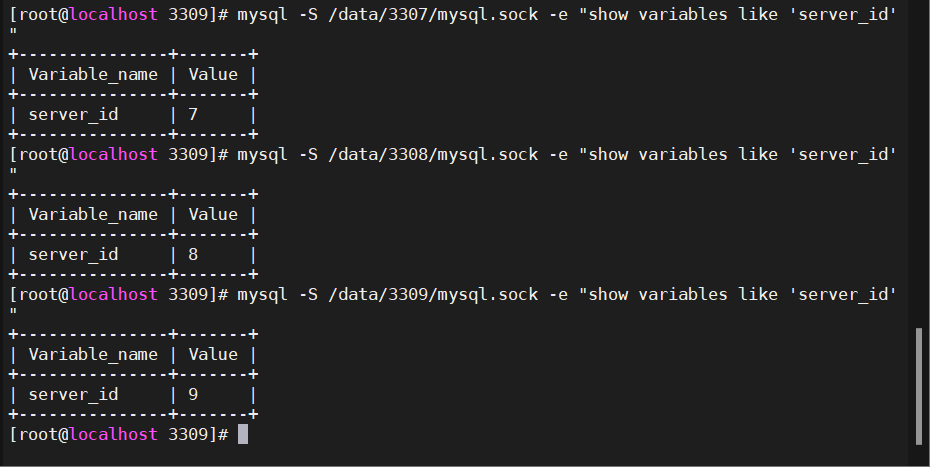Viewport: 930px width, 467px height.
Task: Click the server_id name beside value 8
Action: pyautogui.click(x=73, y=254)
